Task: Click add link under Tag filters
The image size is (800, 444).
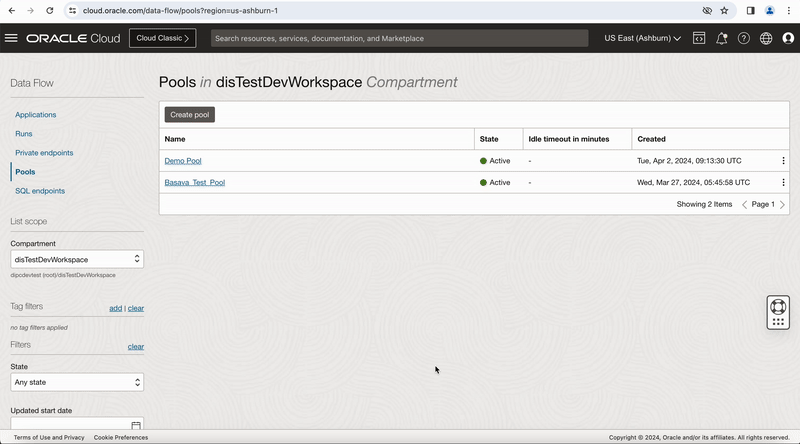Action: 115,308
